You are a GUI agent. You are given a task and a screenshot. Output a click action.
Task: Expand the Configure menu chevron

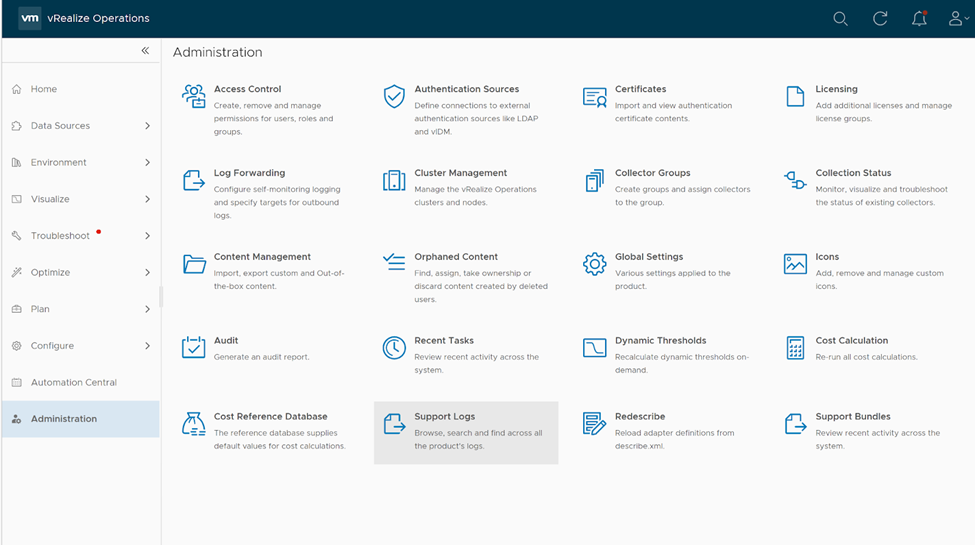click(x=147, y=346)
